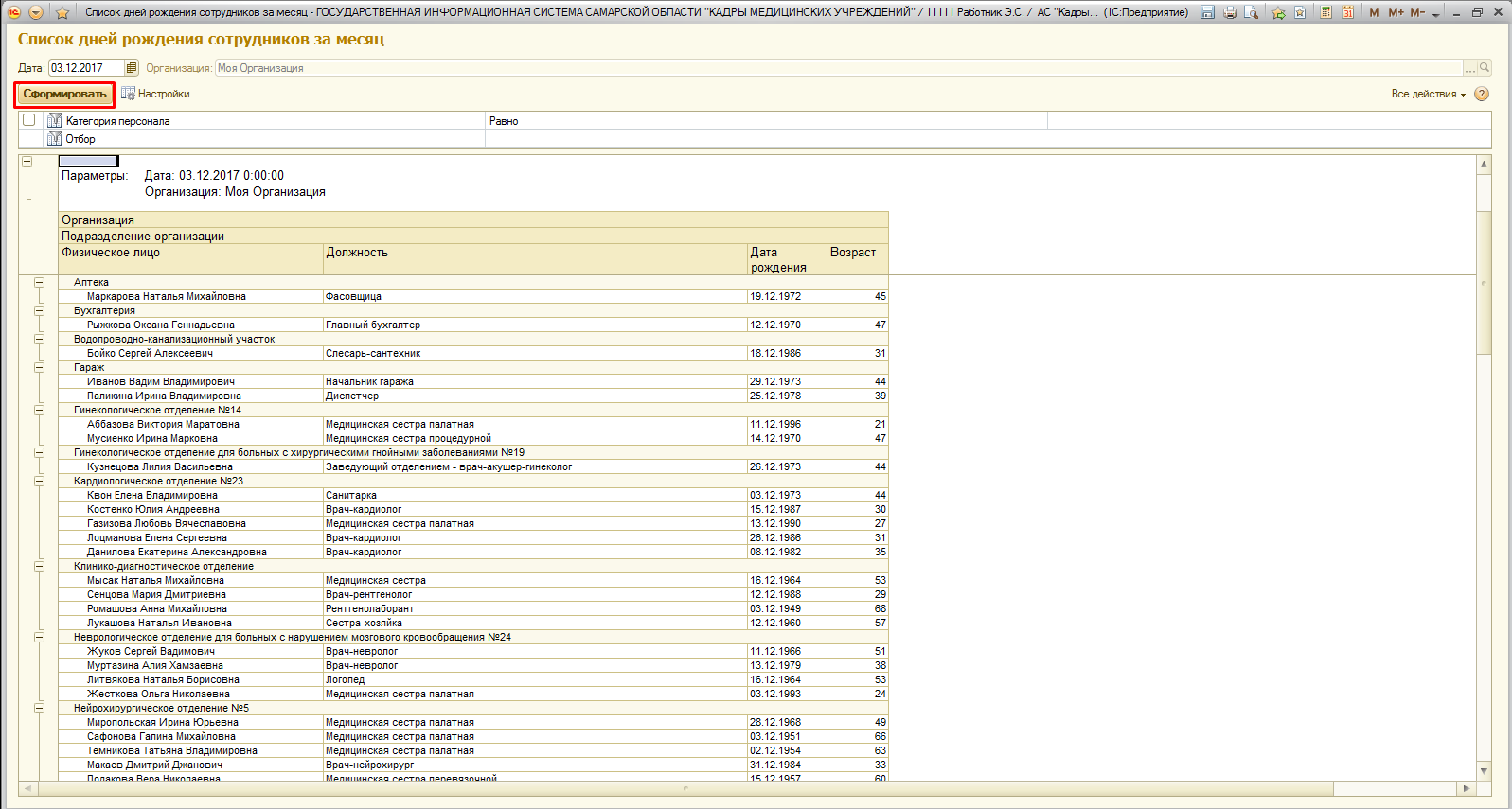Click the Print icon in title bar
This screenshot has height=809, width=1512.
pos(1230,12)
